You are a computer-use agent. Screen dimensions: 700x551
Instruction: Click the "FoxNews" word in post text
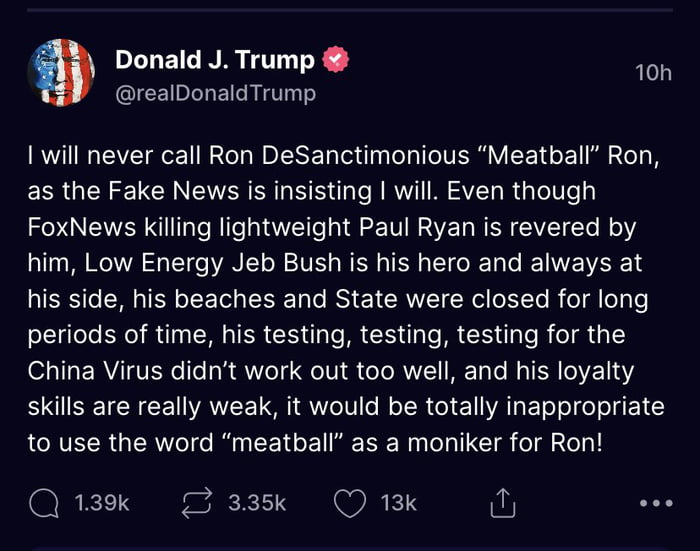[81, 227]
